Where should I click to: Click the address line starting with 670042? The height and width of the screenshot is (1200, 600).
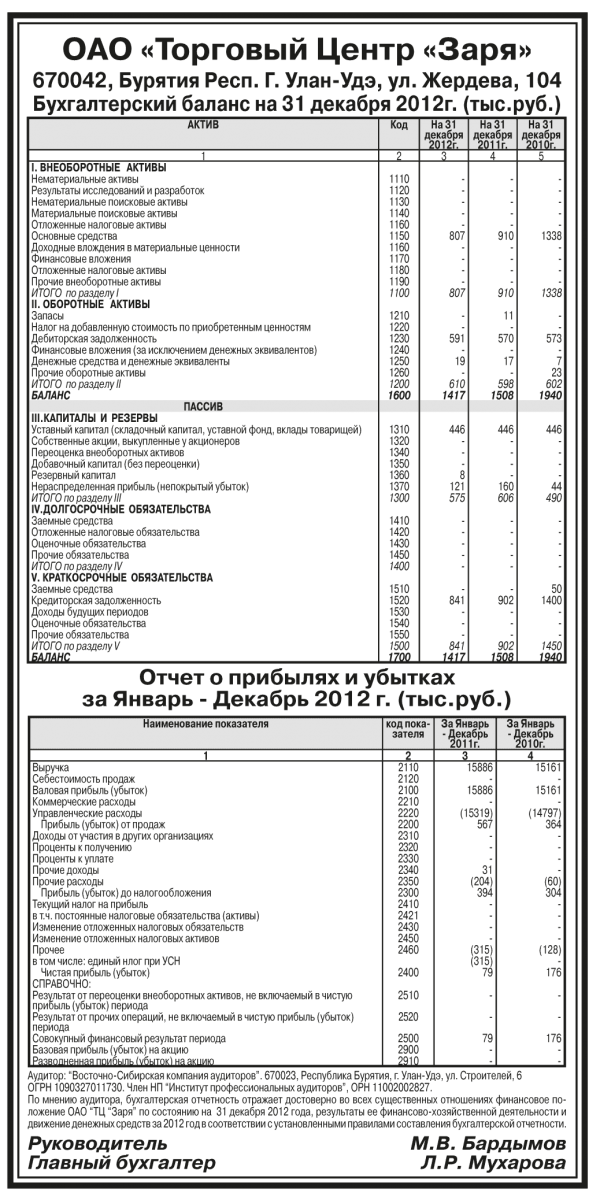(x=298, y=80)
